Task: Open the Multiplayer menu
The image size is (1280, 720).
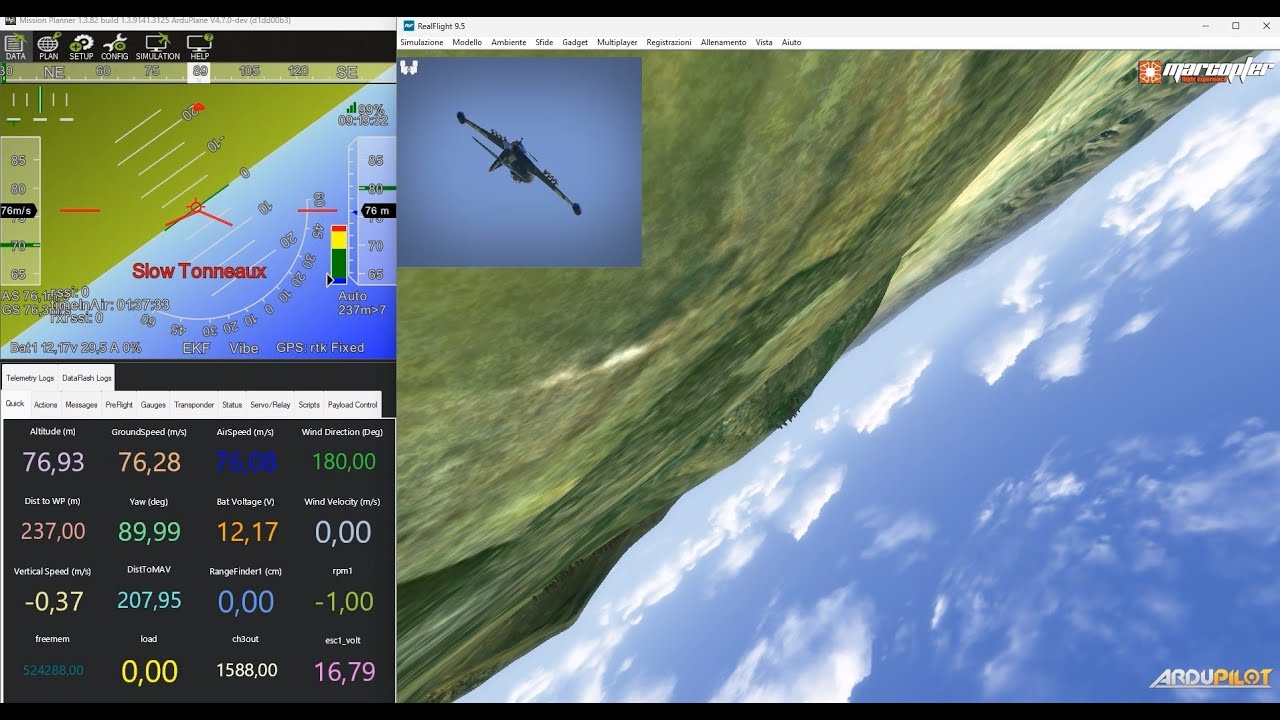Action: pos(617,42)
